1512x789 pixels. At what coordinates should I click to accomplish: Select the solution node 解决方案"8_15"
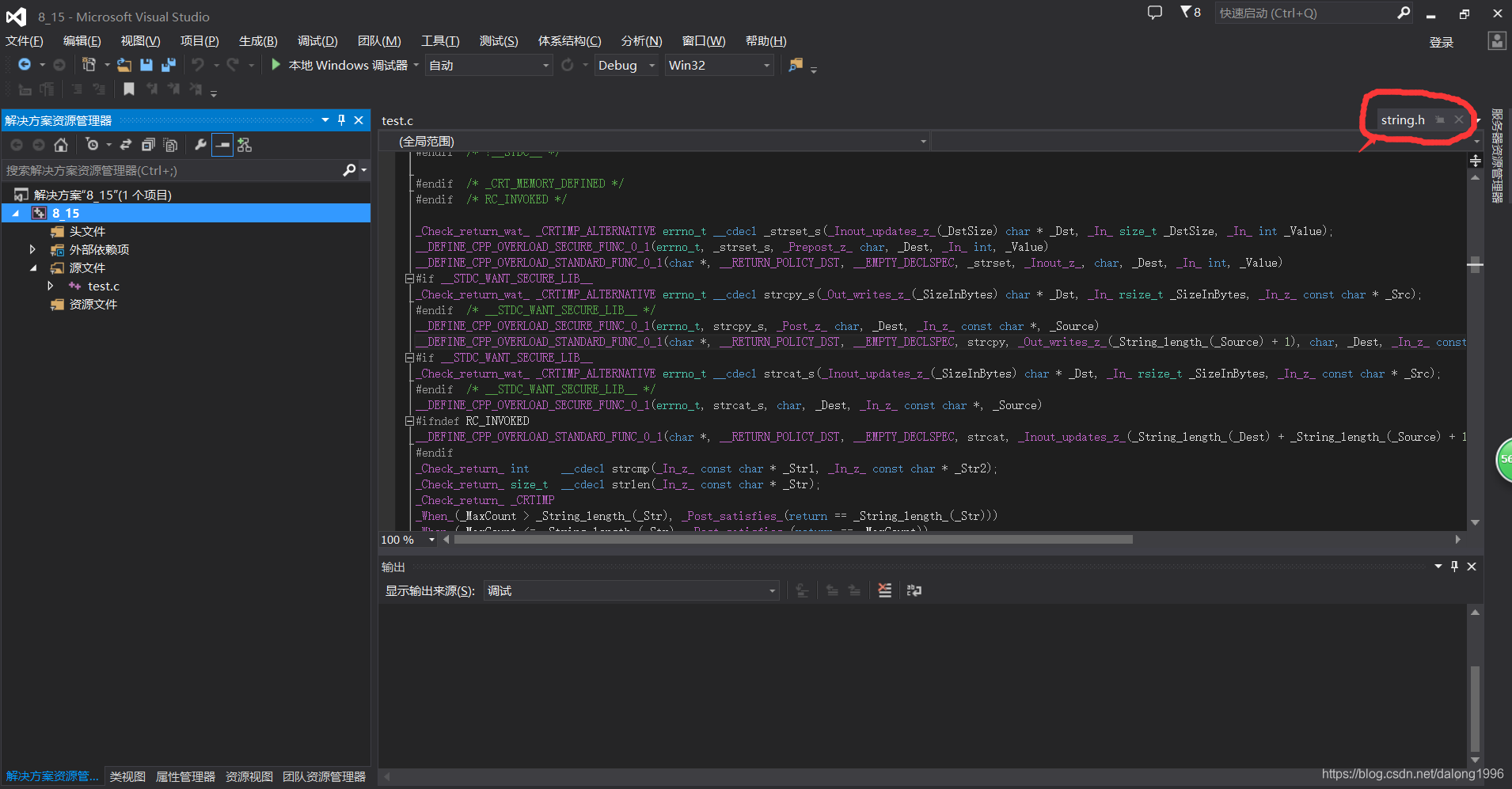tap(102, 195)
